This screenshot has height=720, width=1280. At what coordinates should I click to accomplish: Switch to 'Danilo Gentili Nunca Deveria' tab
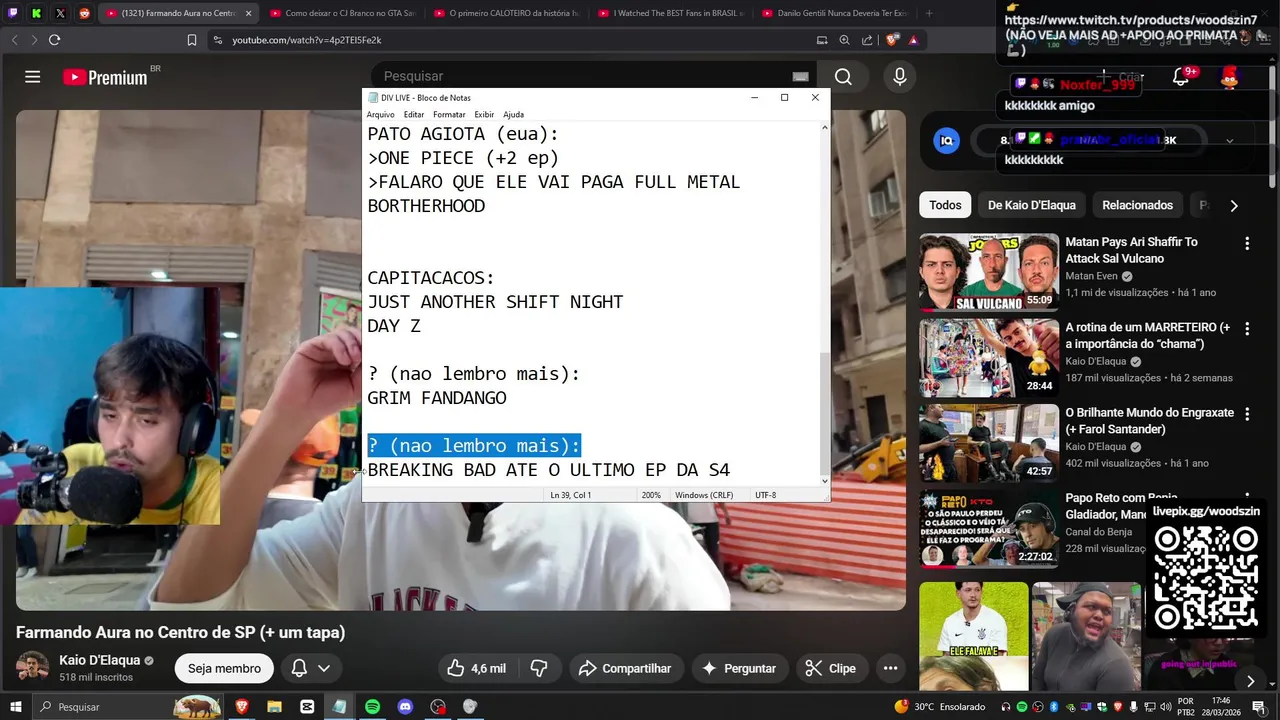(834, 13)
